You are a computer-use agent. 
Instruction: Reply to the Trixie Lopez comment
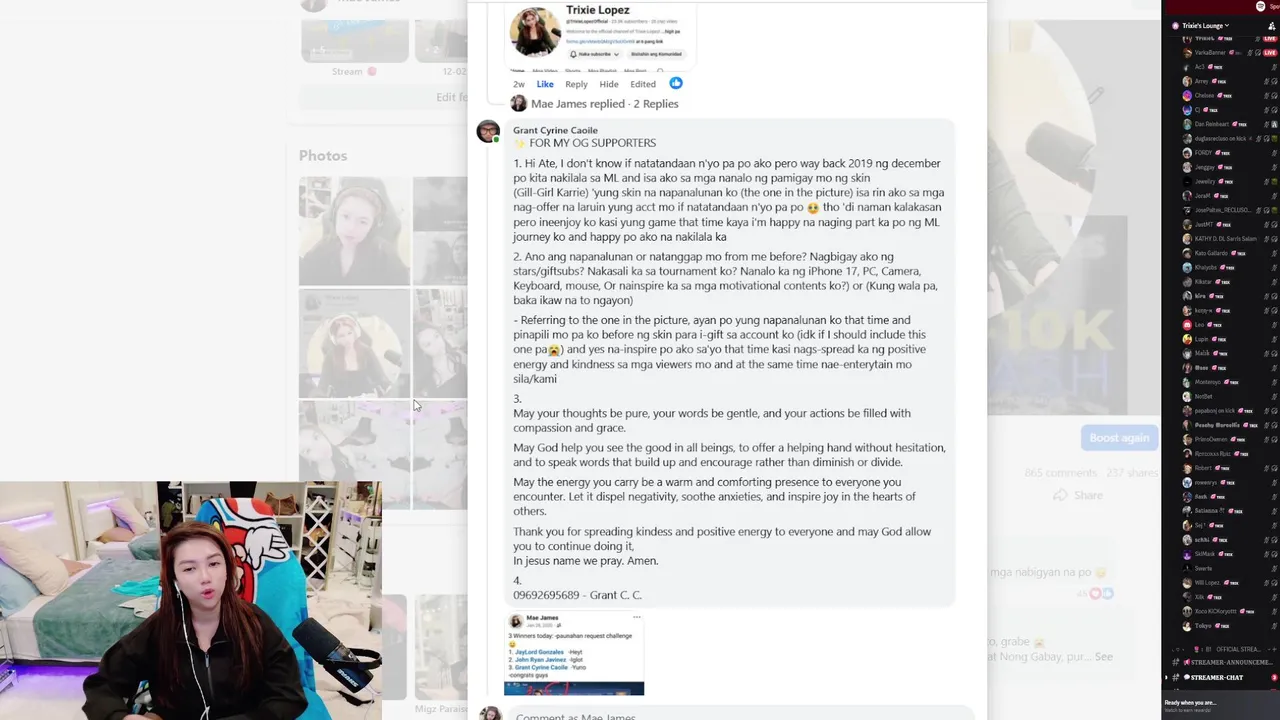(x=576, y=84)
